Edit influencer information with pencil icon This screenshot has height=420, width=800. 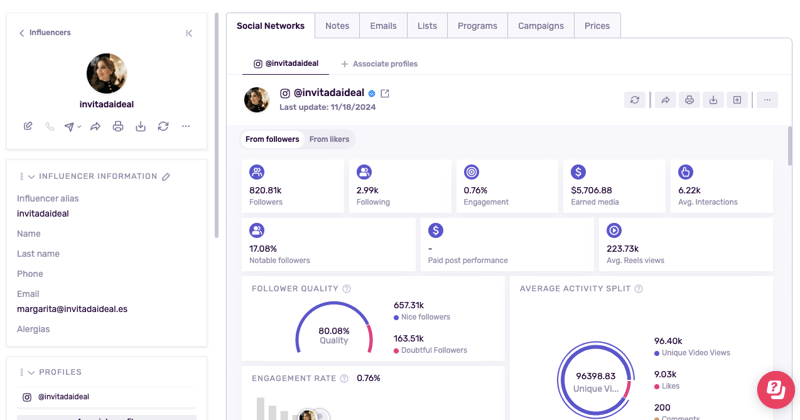pyautogui.click(x=166, y=177)
